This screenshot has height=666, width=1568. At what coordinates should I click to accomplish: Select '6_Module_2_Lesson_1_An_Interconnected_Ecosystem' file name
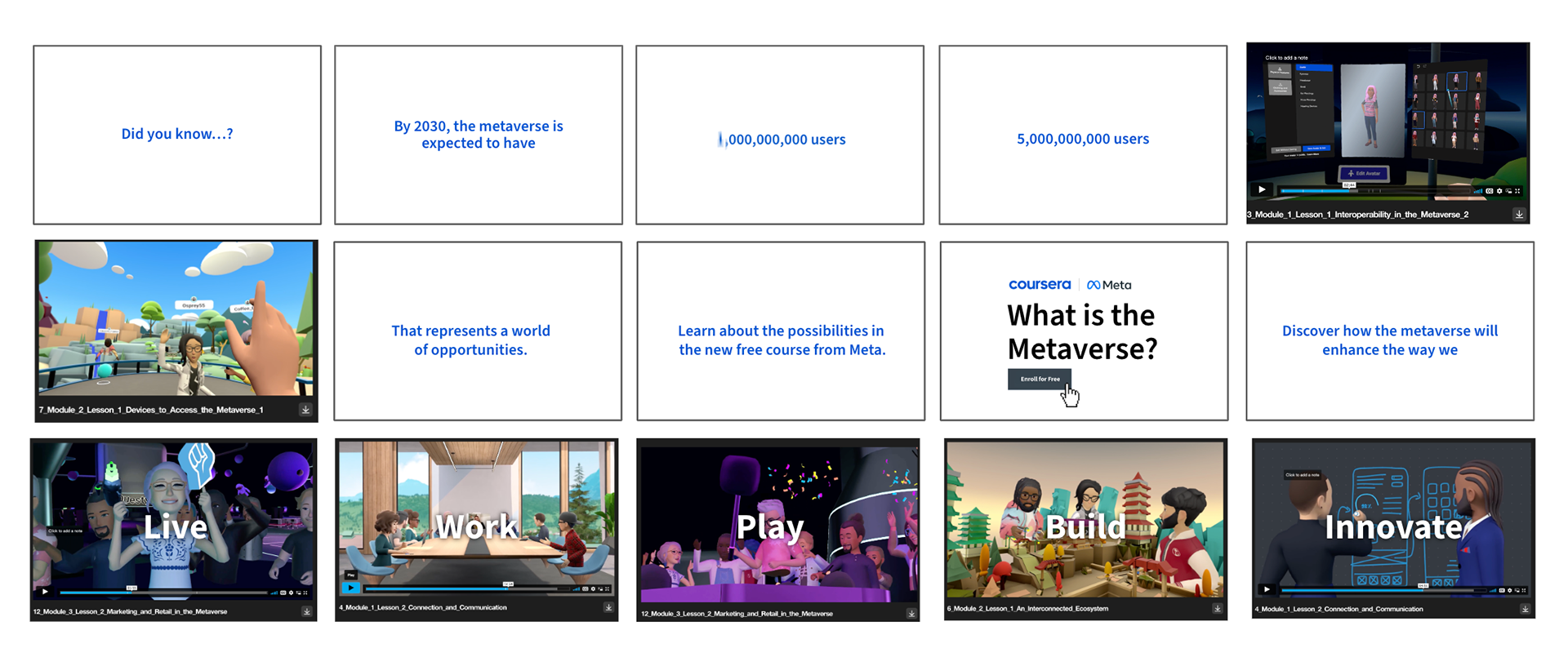pos(1027,608)
